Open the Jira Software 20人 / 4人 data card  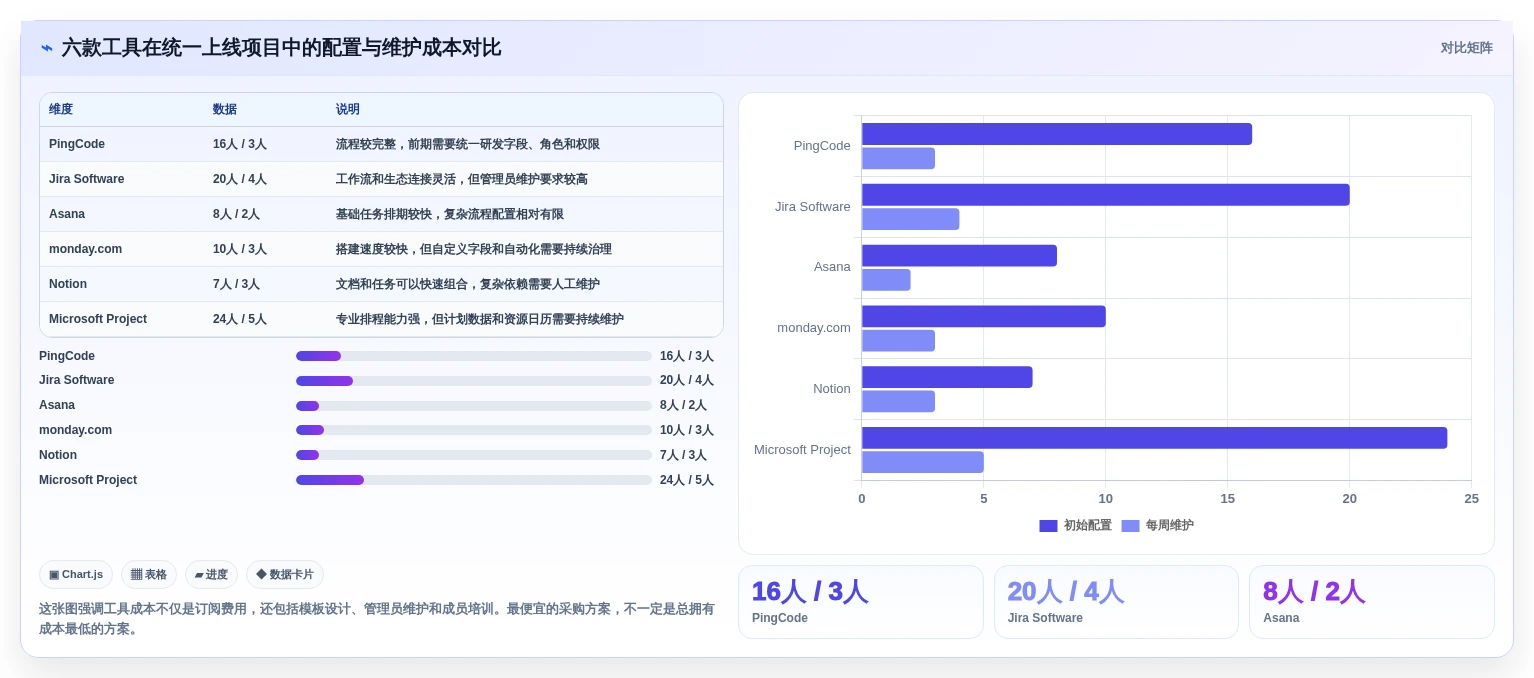point(1116,602)
